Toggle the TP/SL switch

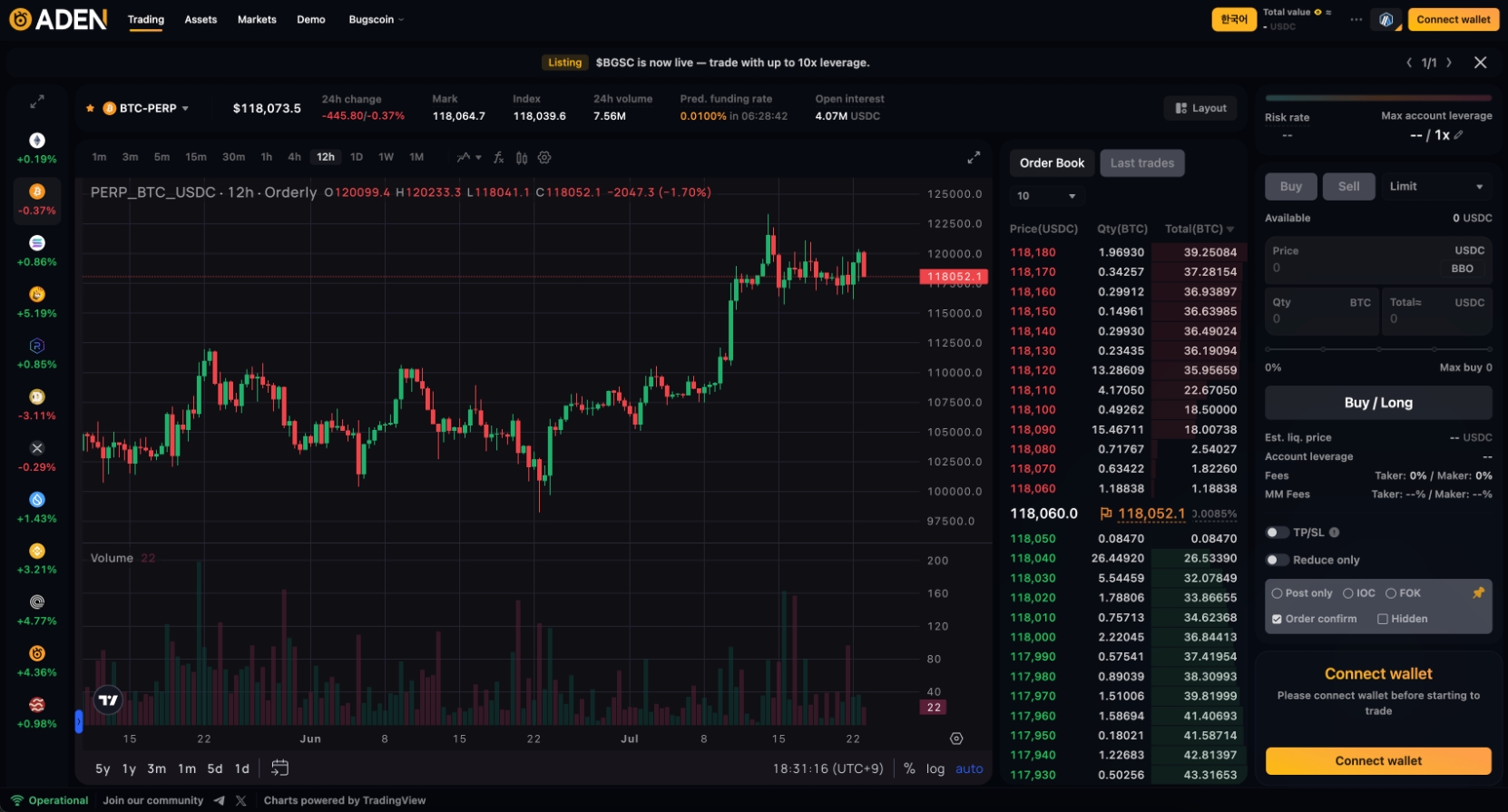[1277, 533]
